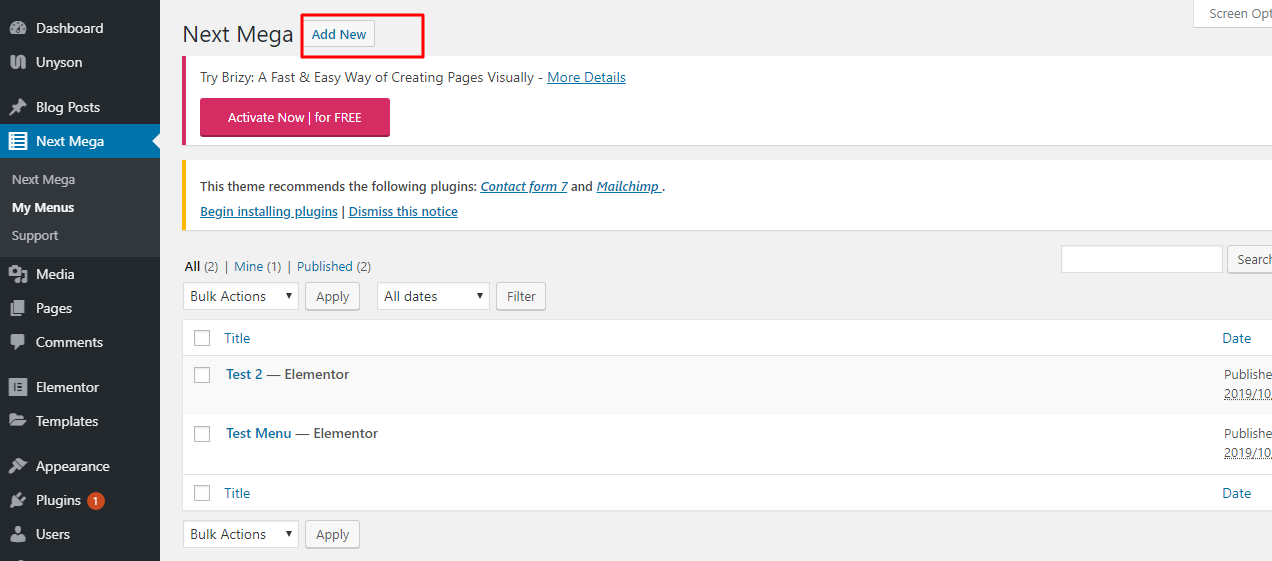Viewport: 1272px width, 561px height.
Task: Click the bottom Apply button
Action: (x=332, y=534)
